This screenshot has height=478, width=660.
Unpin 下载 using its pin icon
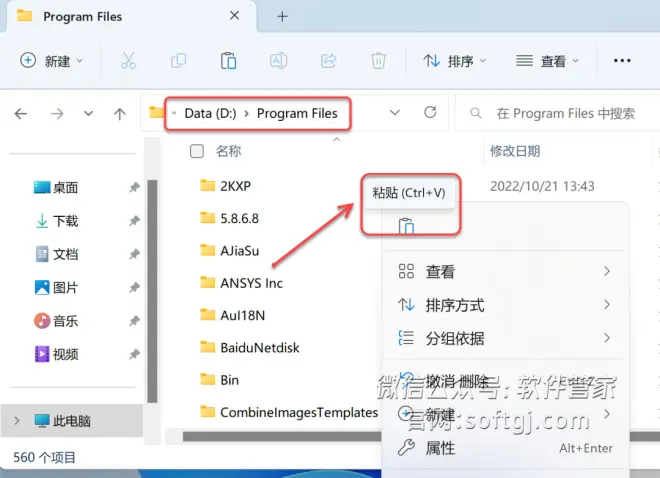[x=134, y=220]
